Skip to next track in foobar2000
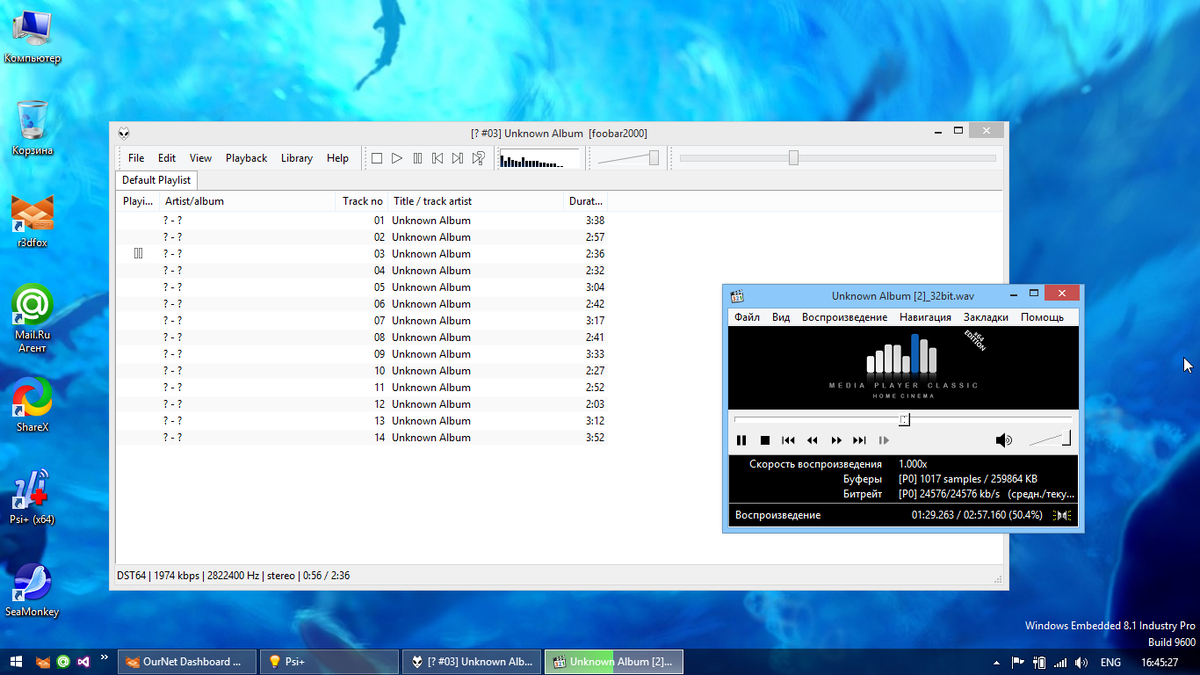Screen dimensions: 1200x675 (x=457, y=157)
